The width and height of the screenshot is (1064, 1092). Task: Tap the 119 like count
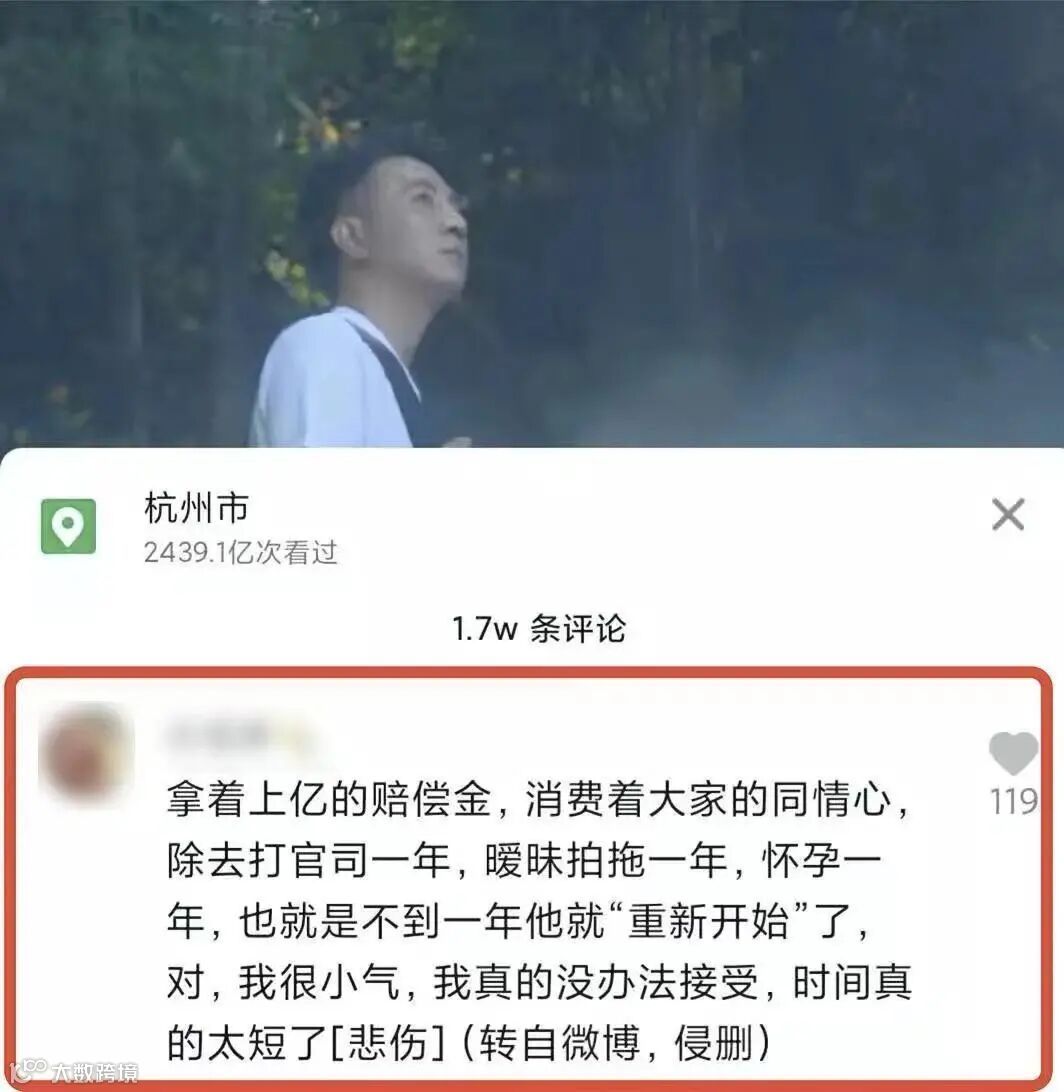[x=1014, y=802]
